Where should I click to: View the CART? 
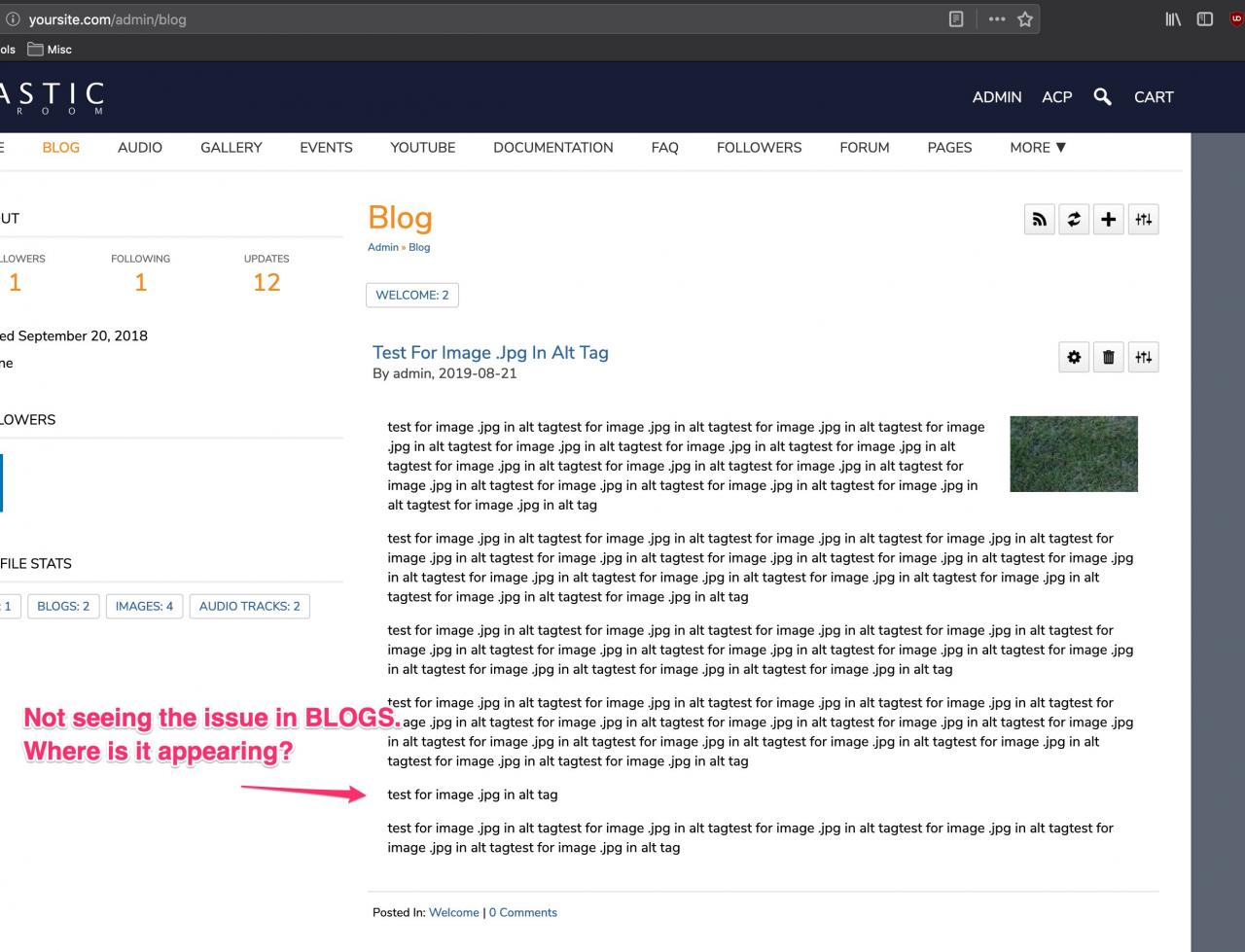[x=1154, y=97]
